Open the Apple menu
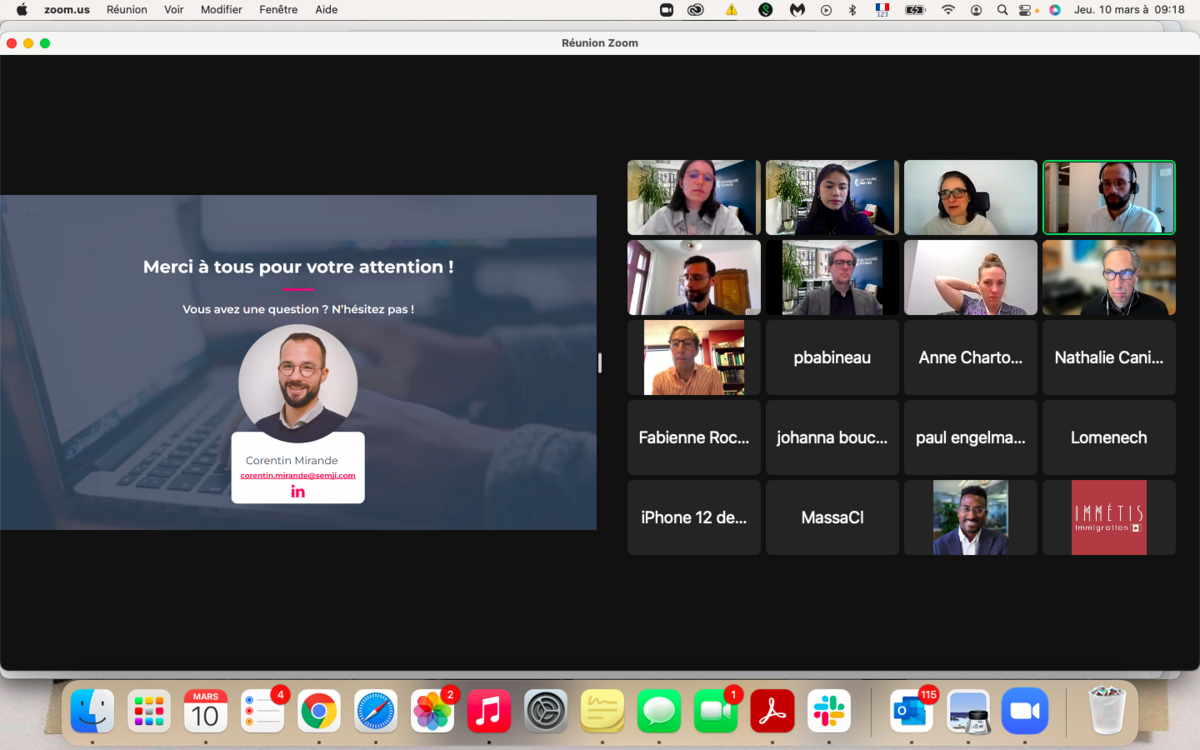This screenshot has height=750, width=1200. pos(22,10)
